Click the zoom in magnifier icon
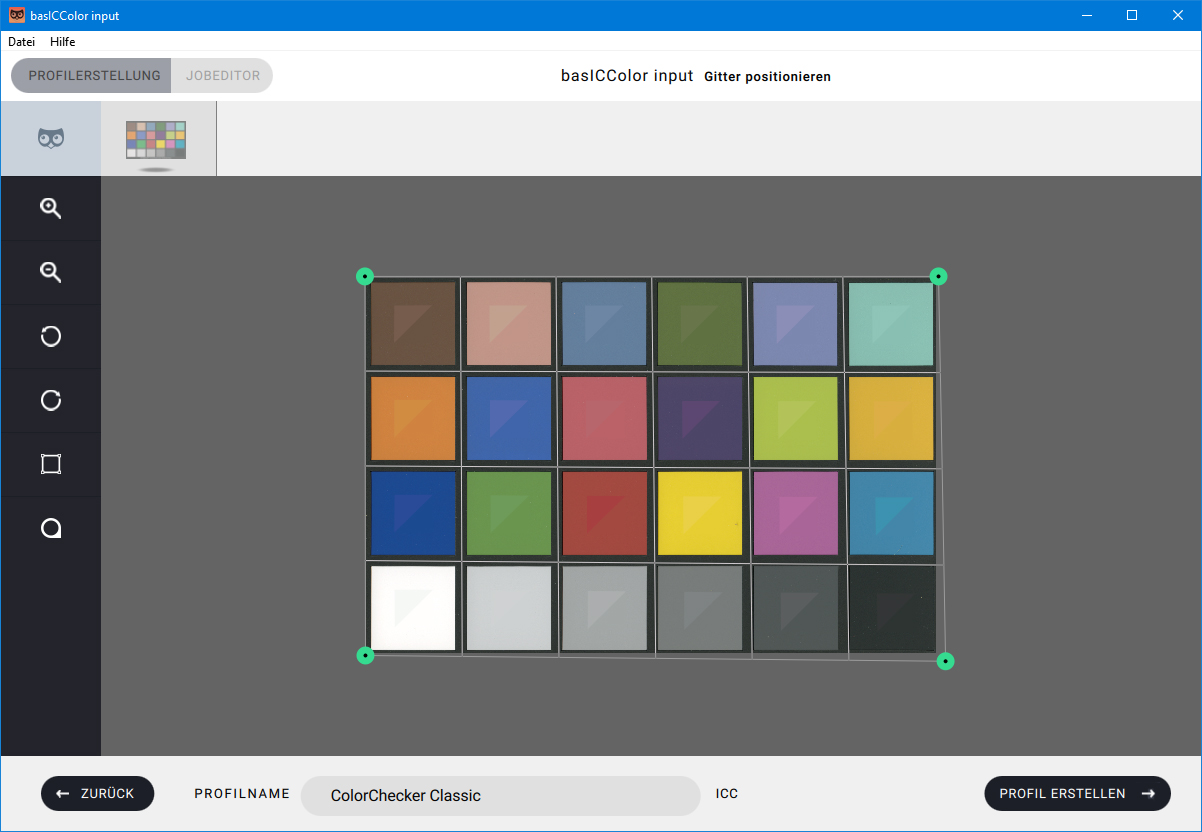Image resolution: width=1202 pixels, height=832 pixels. pyautogui.click(x=51, y=208)
